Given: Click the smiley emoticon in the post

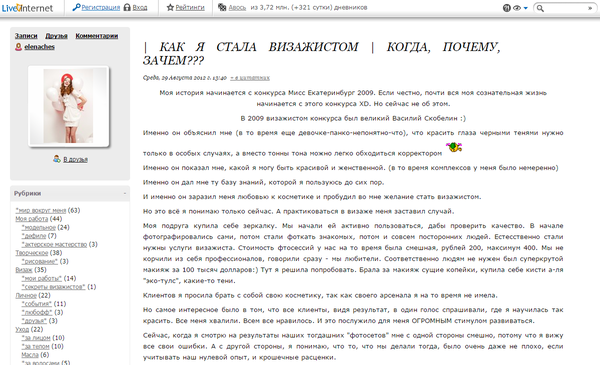Looking at the screenshot, I should tap(454, 147).
